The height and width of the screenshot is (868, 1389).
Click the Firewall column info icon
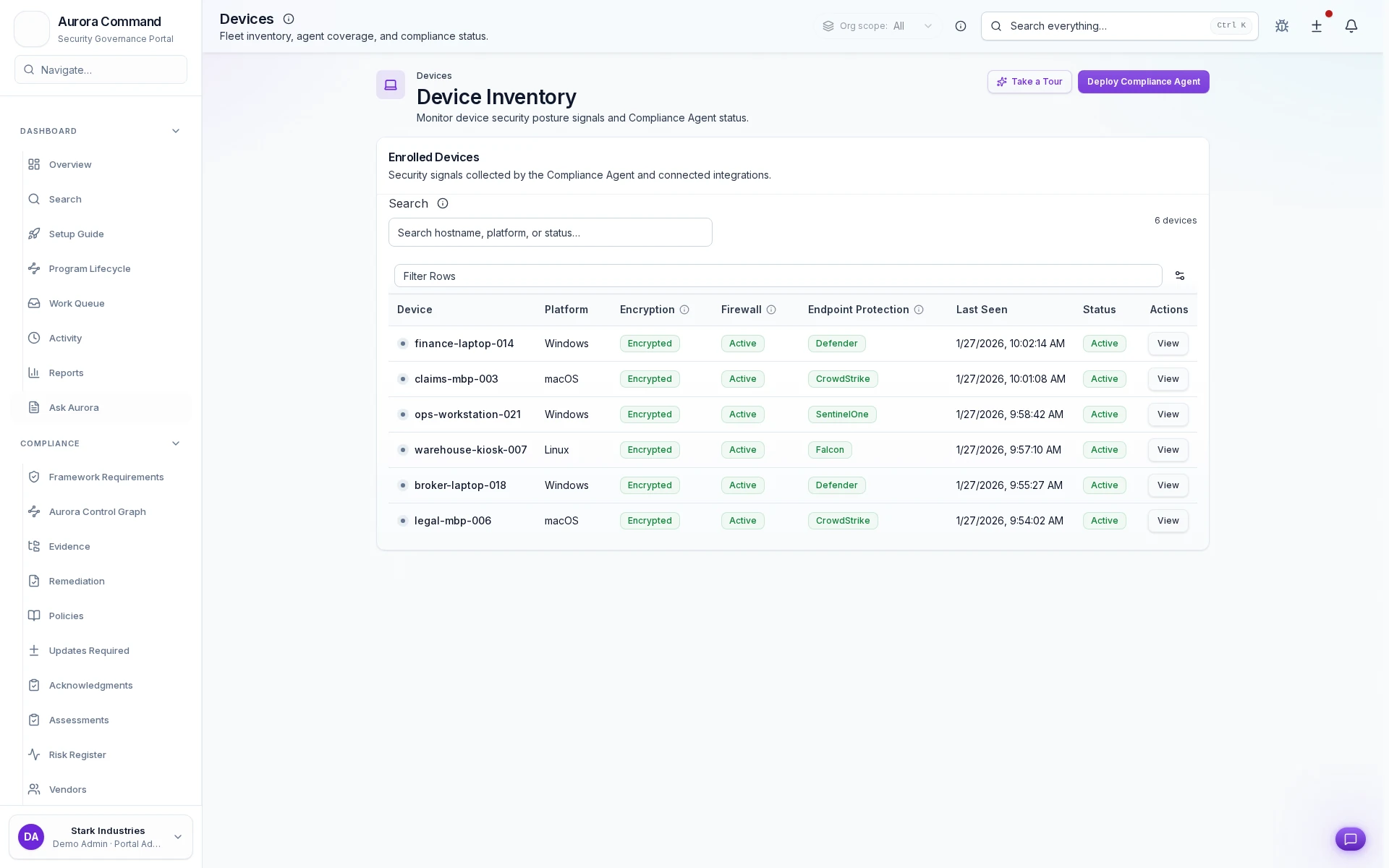coord(771,310)
